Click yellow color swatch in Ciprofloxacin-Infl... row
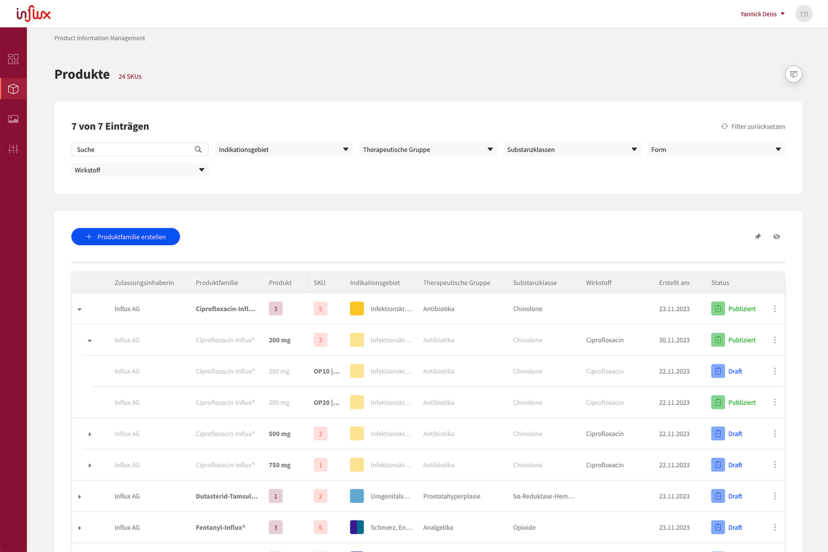 tap(357, 308)
